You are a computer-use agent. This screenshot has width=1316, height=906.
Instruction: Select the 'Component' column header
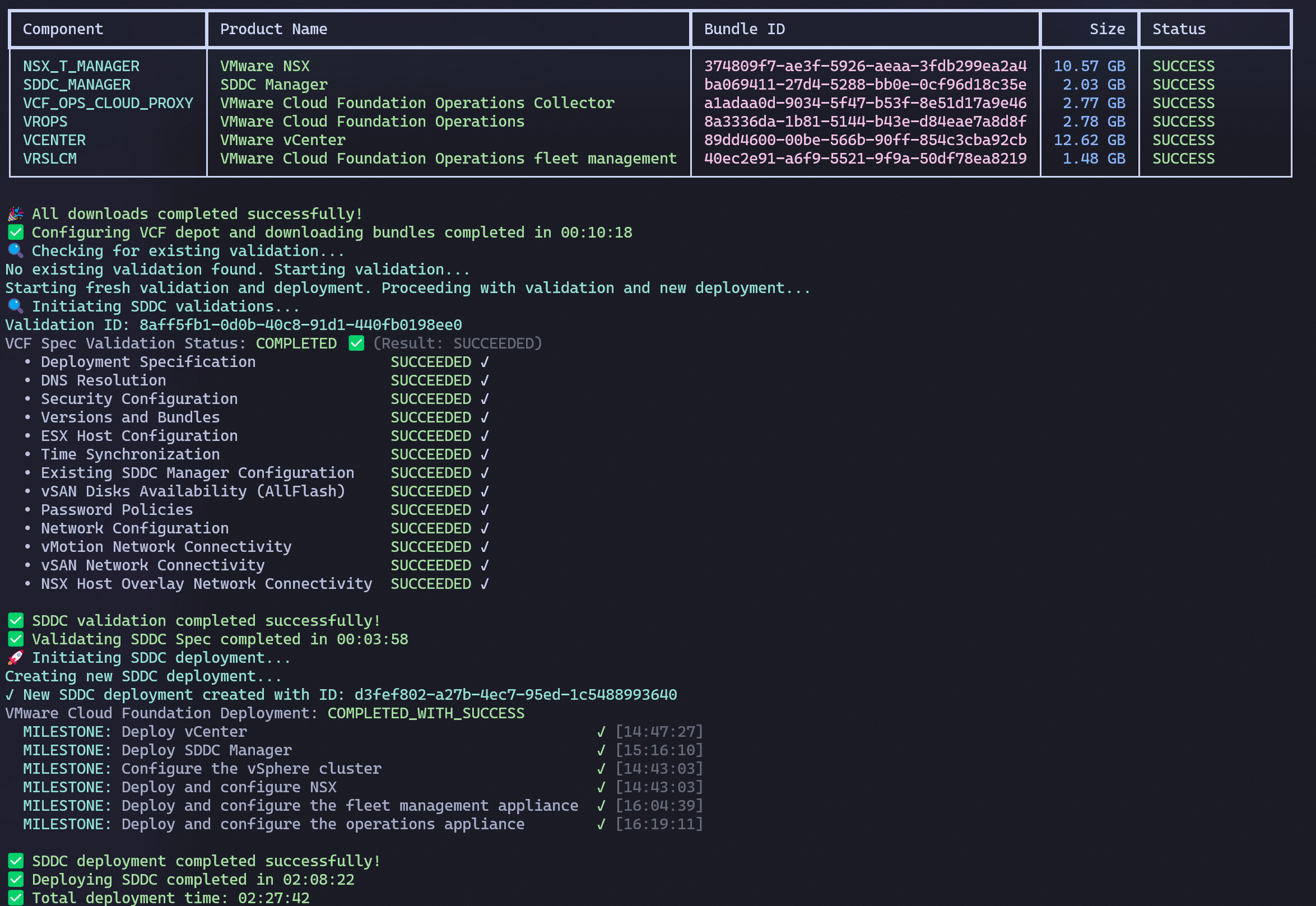pyautogui.click(x=63, y=29)
